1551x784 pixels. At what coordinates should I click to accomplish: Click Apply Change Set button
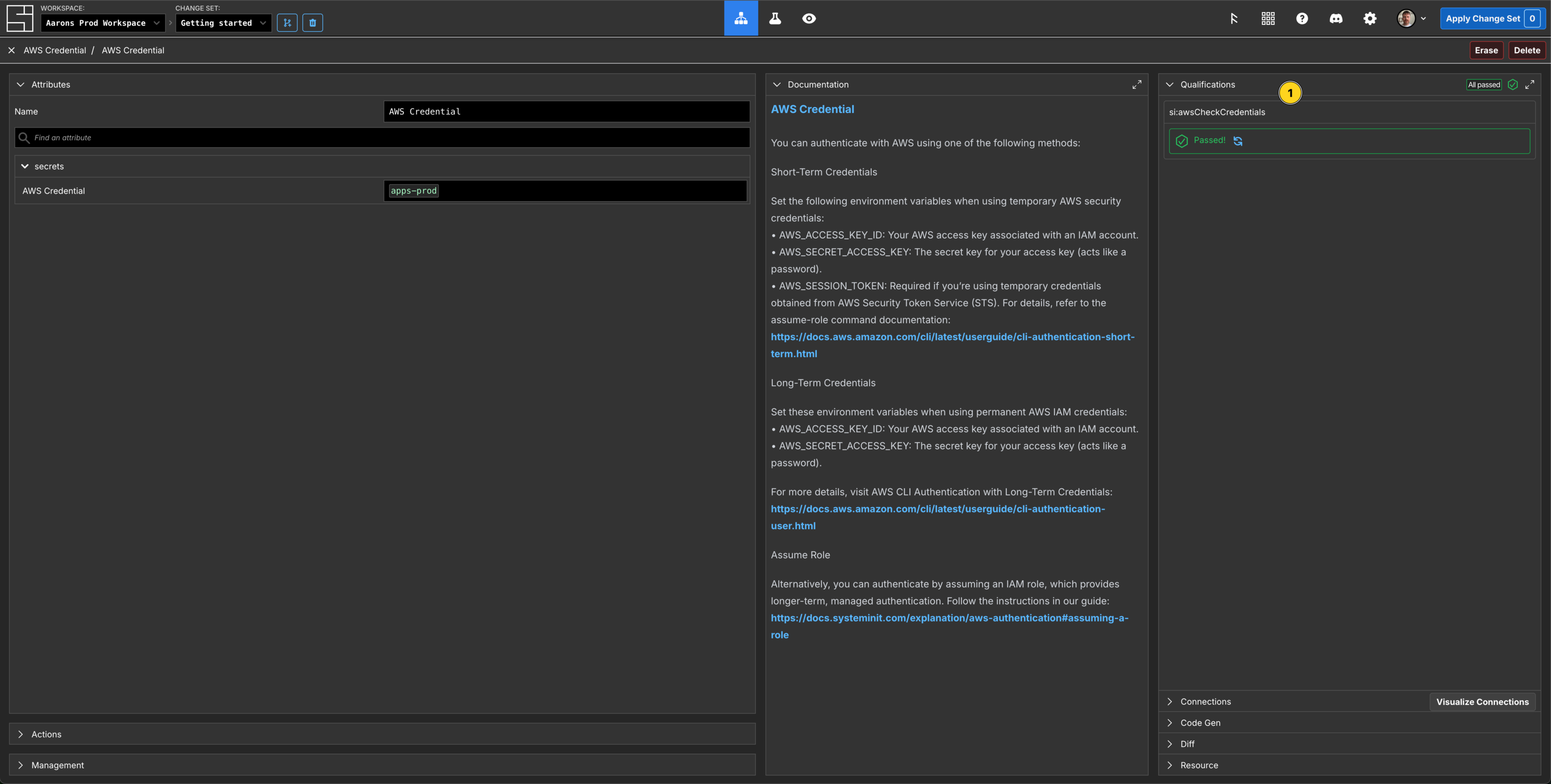click(x=1492, y=18)
